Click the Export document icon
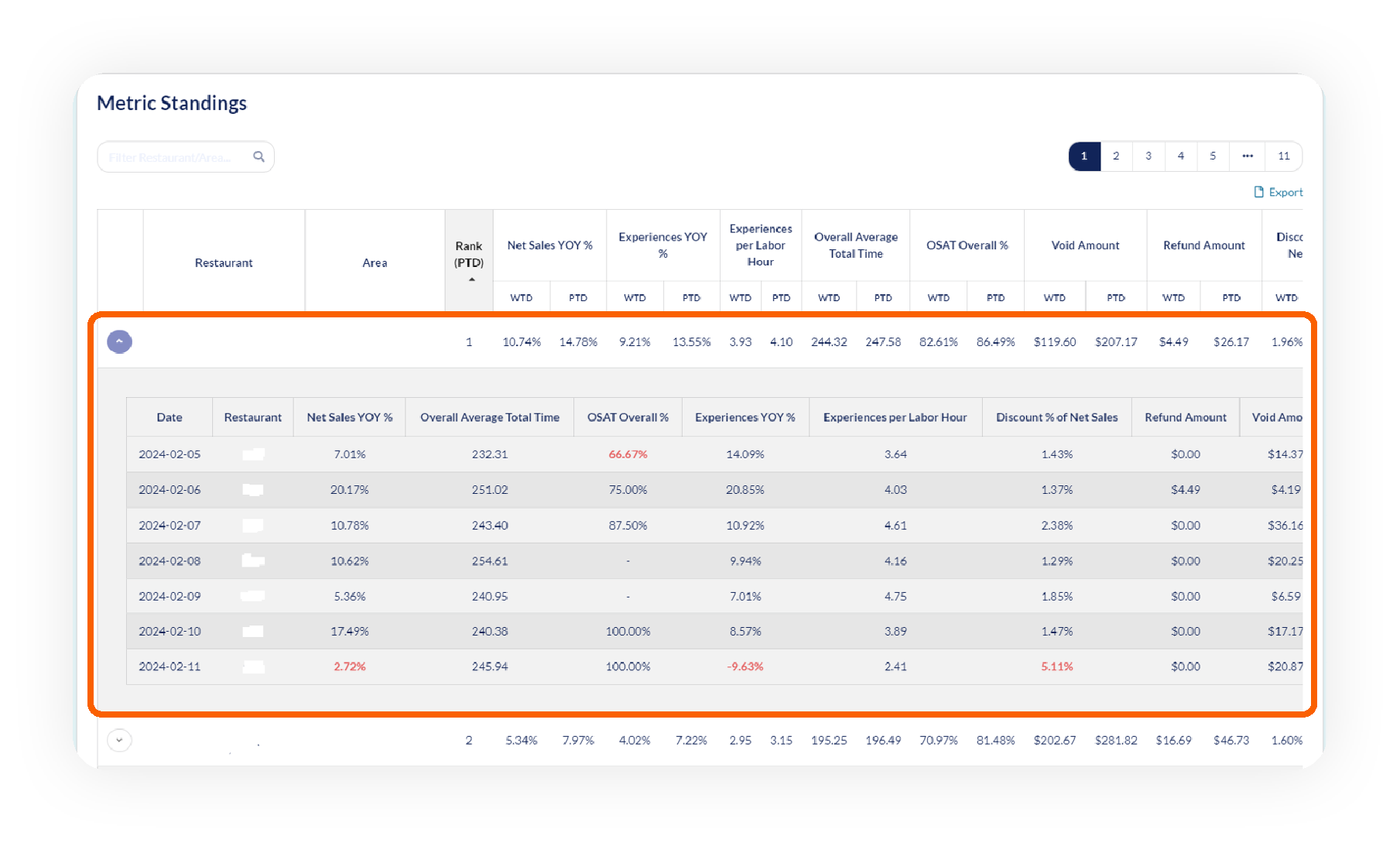This screenshot has width=1400, height=843. coord(1258,192)
